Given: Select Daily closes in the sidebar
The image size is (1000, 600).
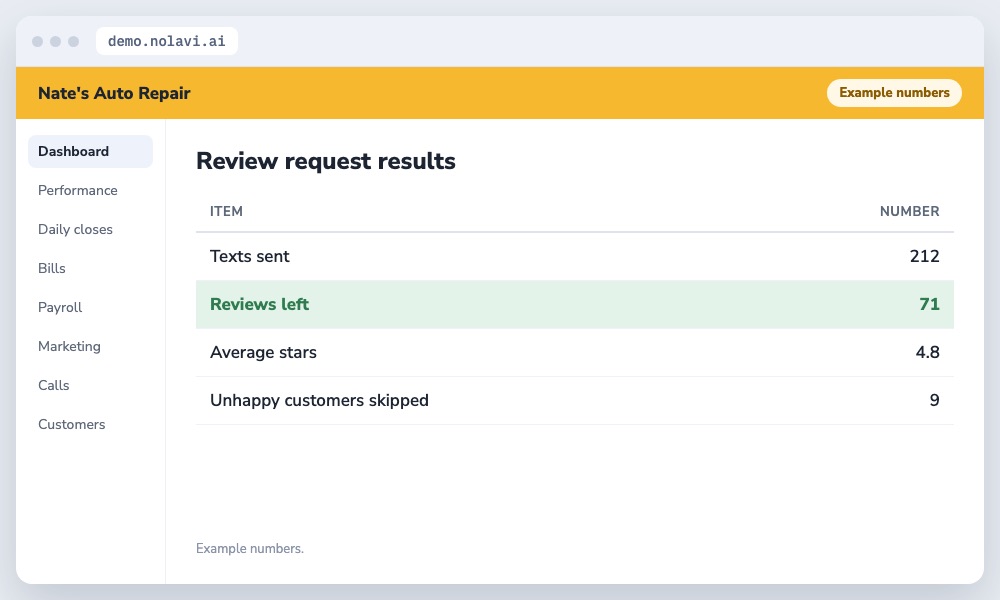Looking at the screenshot, I should [75, 229].
